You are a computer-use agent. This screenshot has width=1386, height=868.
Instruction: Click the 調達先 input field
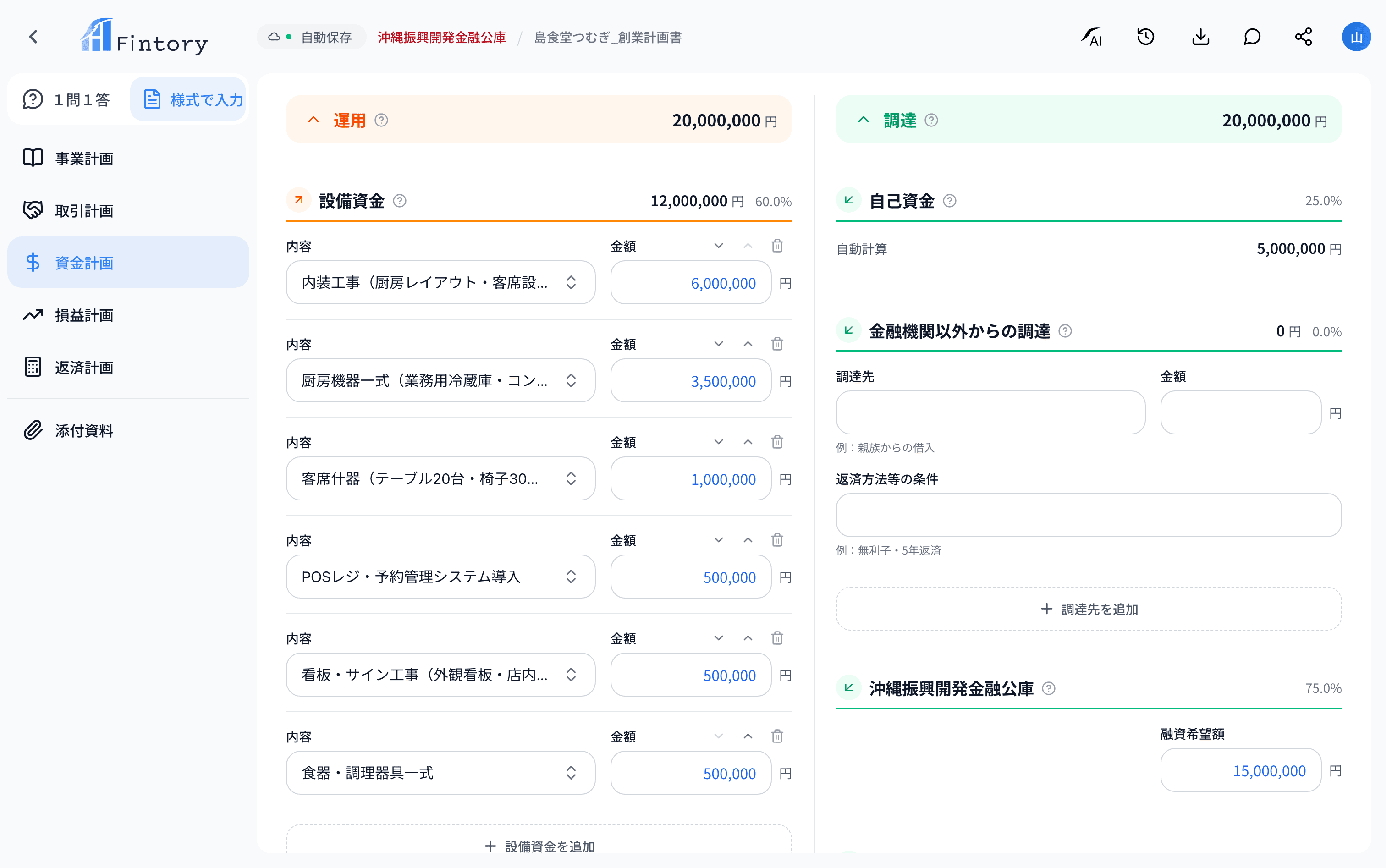click(990, 413)
